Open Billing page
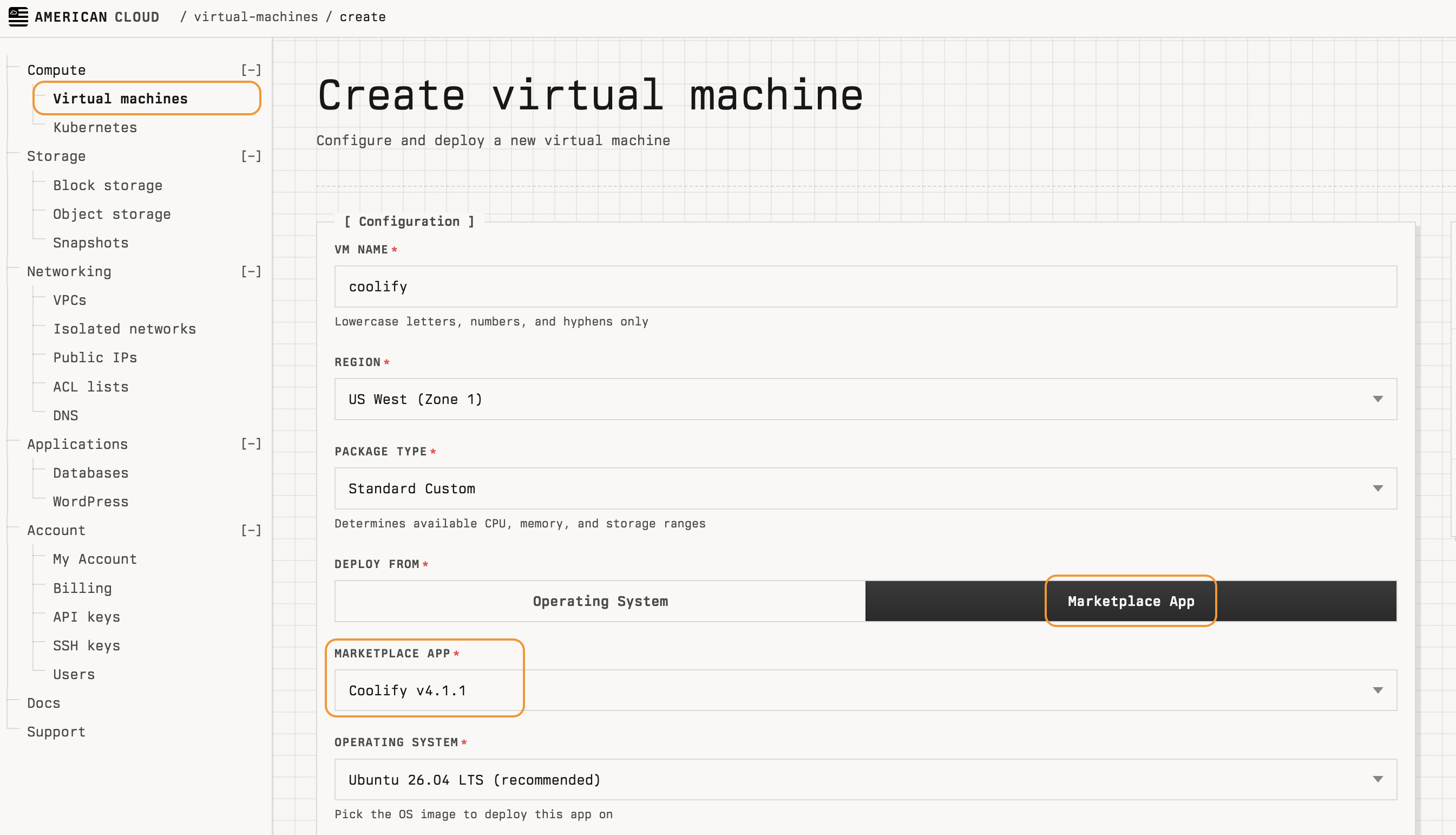This screenshot has width=1456, height=835. (x=83, y=588)
